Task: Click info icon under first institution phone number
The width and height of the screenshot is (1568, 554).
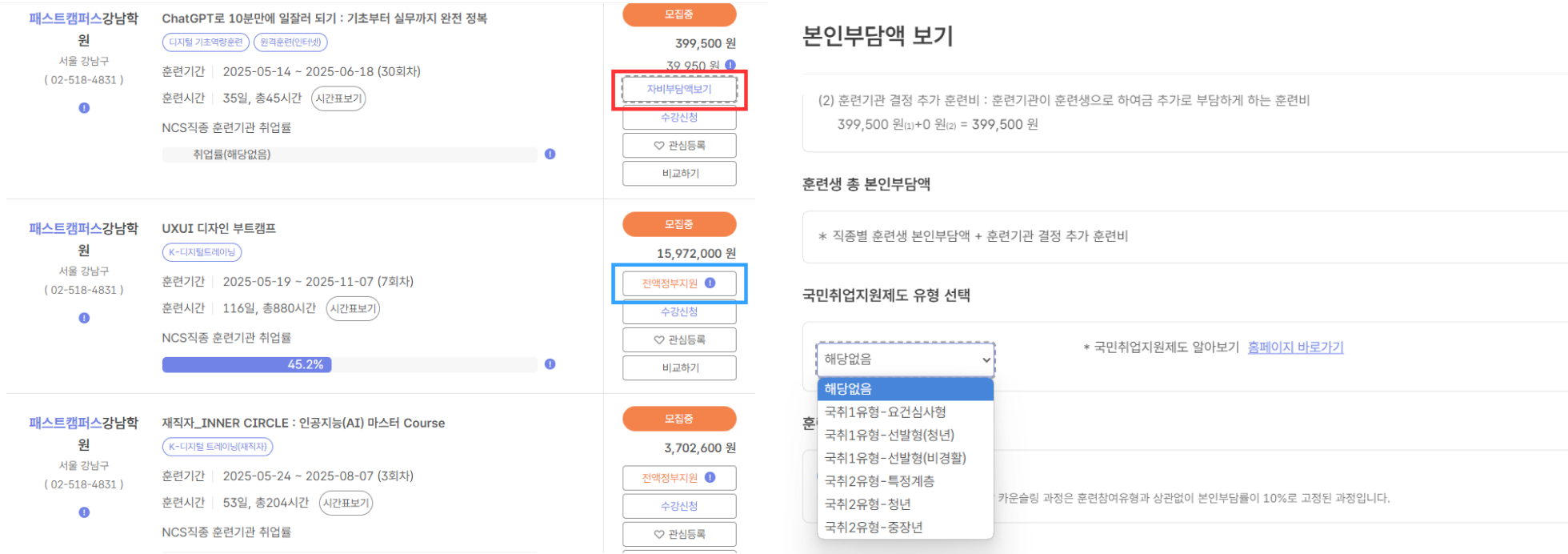Action: [x=84, y=108]
